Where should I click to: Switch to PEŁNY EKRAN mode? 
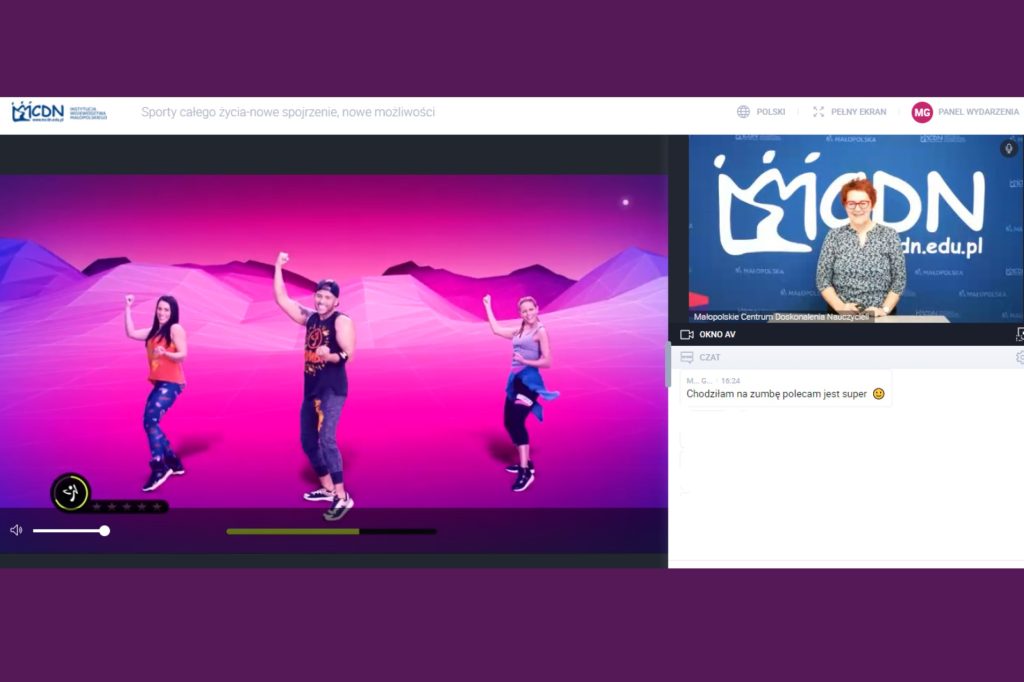857,112
